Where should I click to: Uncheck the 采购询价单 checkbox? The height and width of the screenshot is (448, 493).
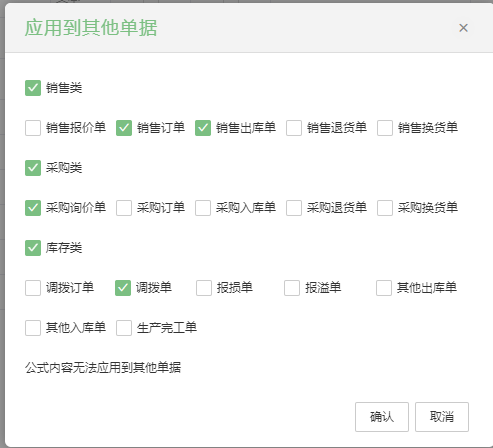pyautogui.click(x=33, y=208)
